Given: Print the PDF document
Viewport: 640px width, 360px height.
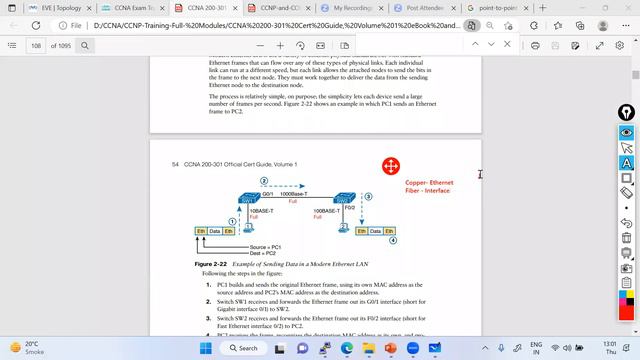Looking at the screenshot, I should coord(535,46).
